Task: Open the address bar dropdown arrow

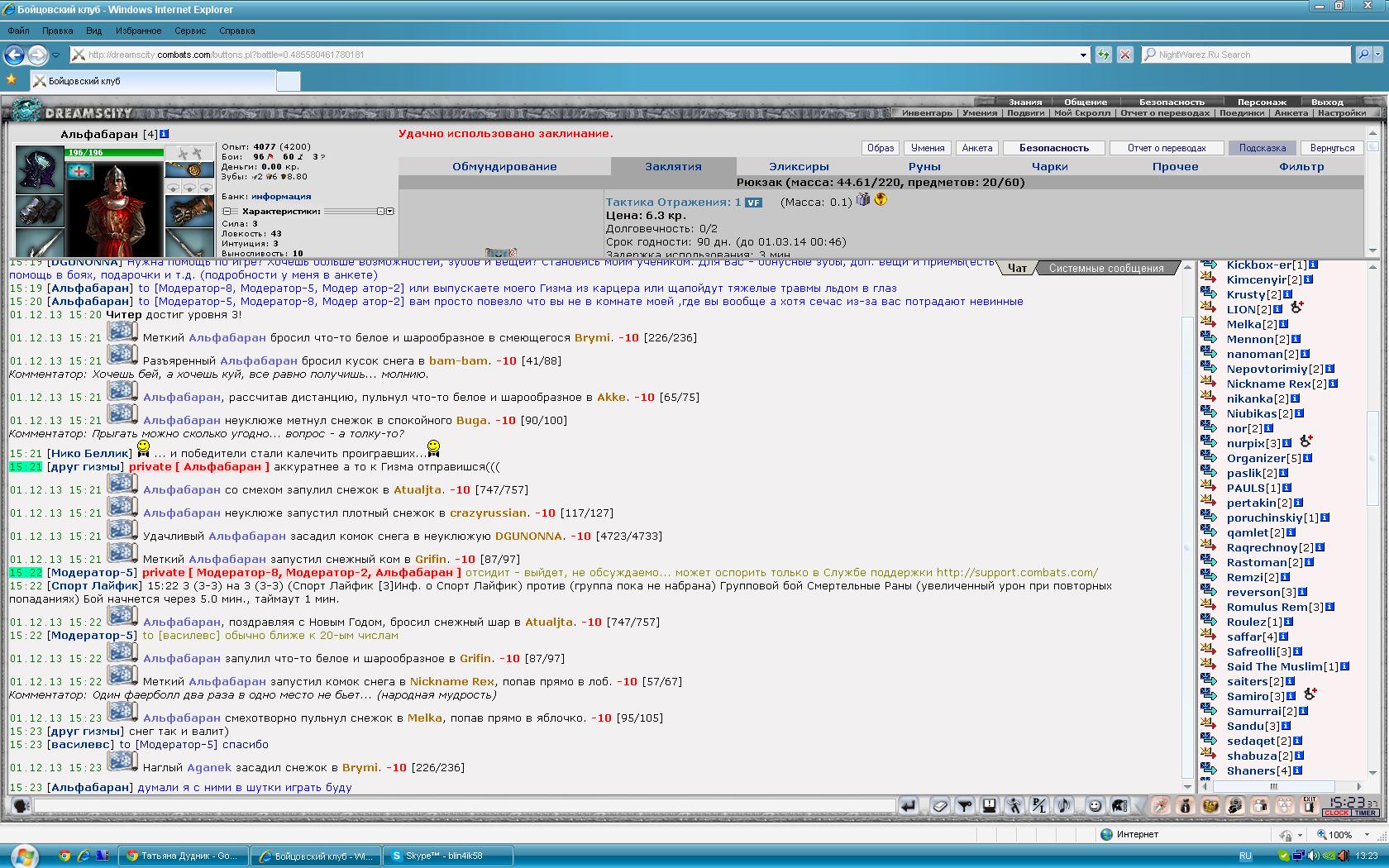Action: pyautogui.click(x=1084, y=55)
